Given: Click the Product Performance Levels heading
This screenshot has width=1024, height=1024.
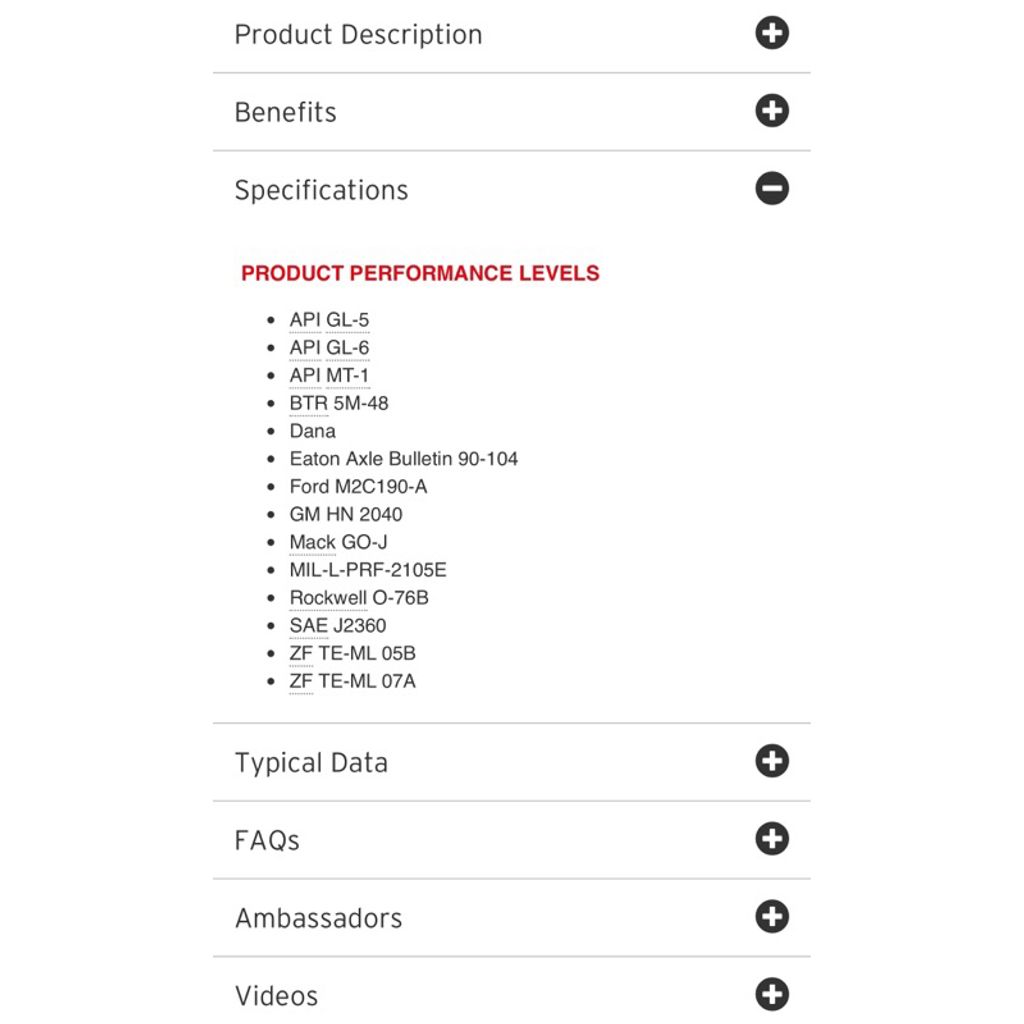Looking at the screenshot, I should point(420,273).
